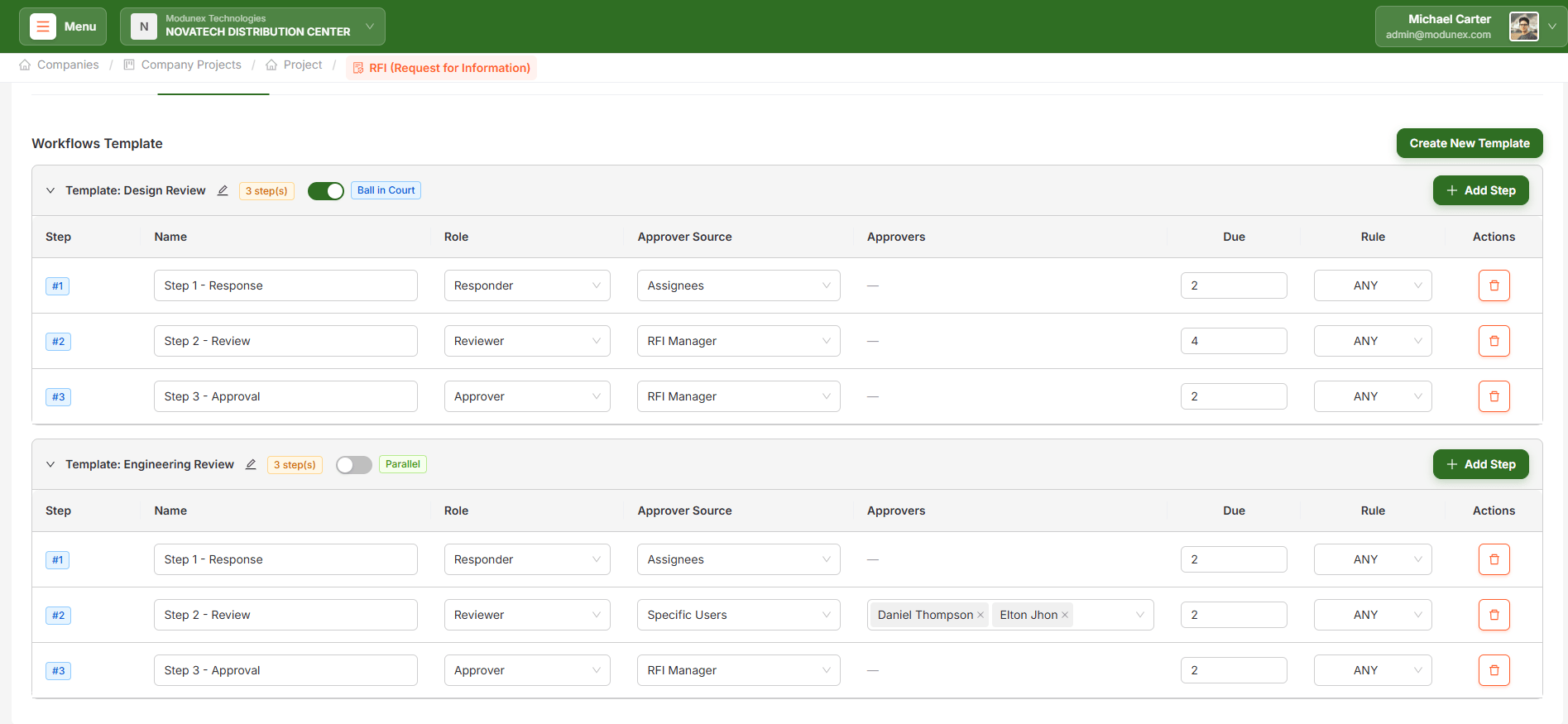This screenshot has width=1568, height=724.
Task: Click Engineering Review 3 step(s) badge
Action: [x=295, y=465]
